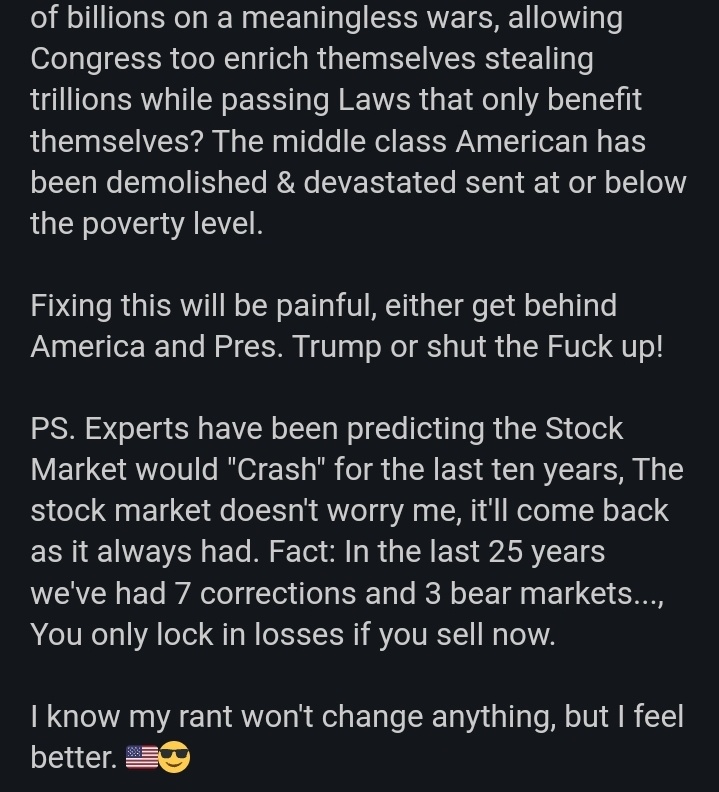Tap the American flag emoji
The height and width of the screenshot is (792, 719).
tap(141, 758)
